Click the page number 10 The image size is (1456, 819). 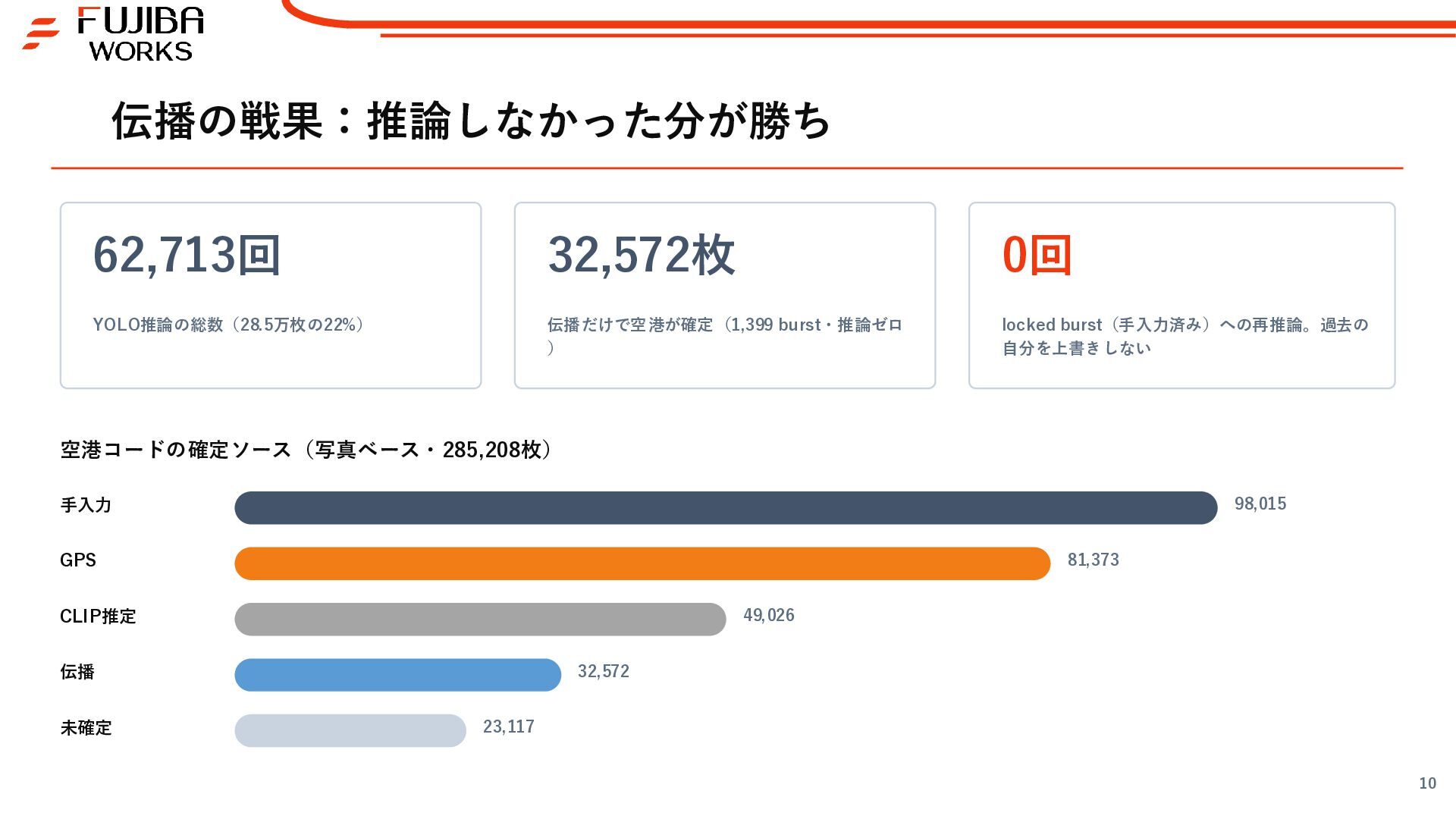(x=1427, y=783)
